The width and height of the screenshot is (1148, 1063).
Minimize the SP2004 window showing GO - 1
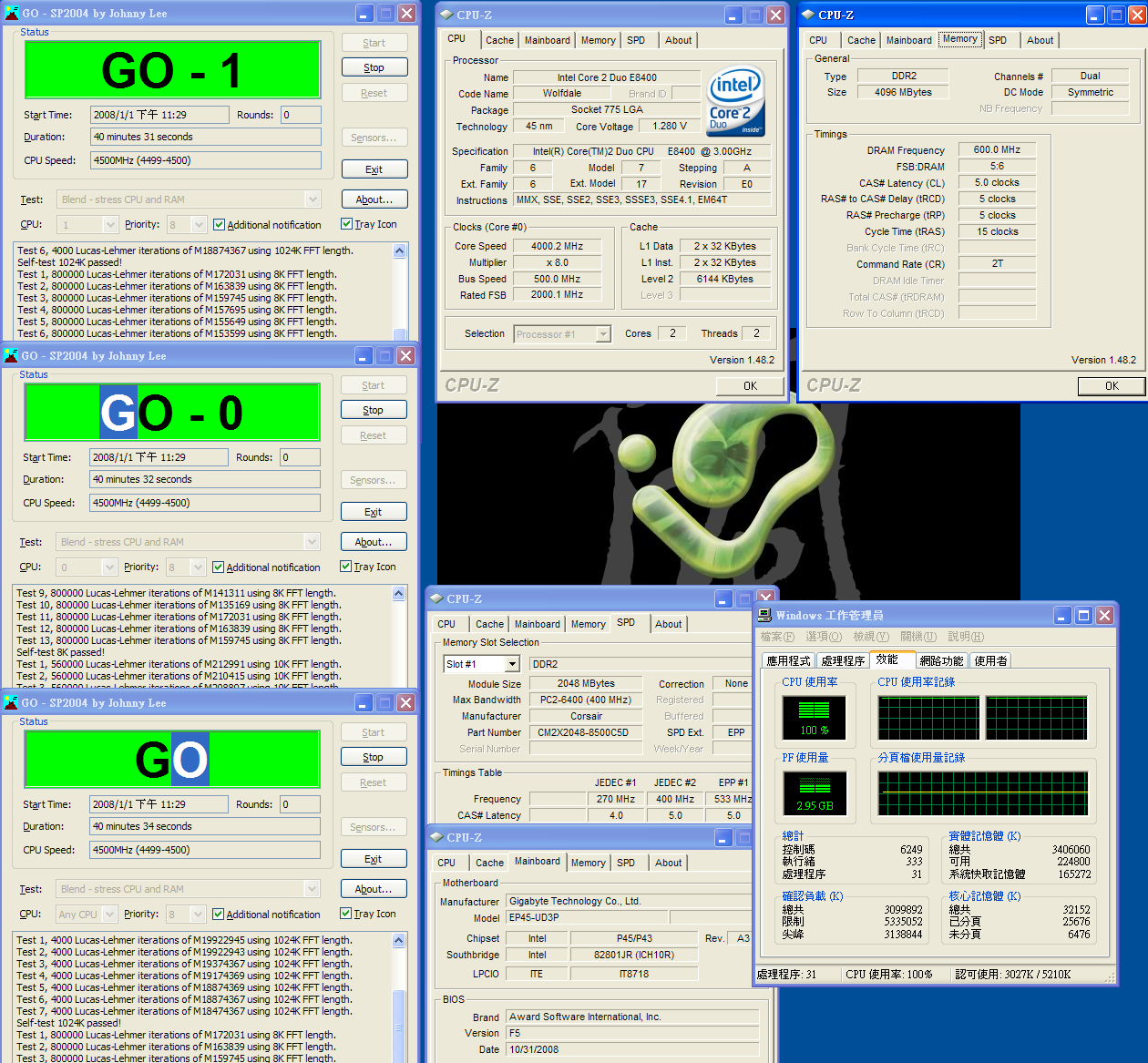coord(364,14)
